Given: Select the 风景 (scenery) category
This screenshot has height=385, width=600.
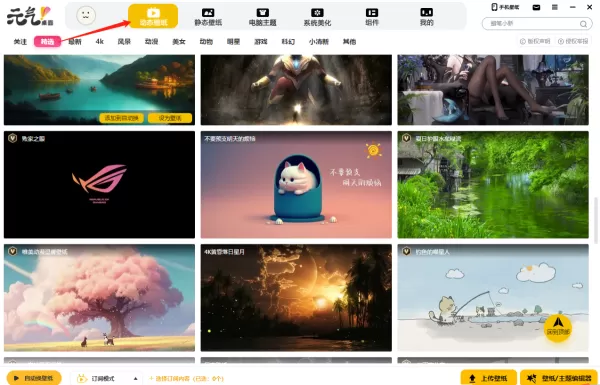Looking at the screenshot, I should pyautogui.click(x=124, y=41).
